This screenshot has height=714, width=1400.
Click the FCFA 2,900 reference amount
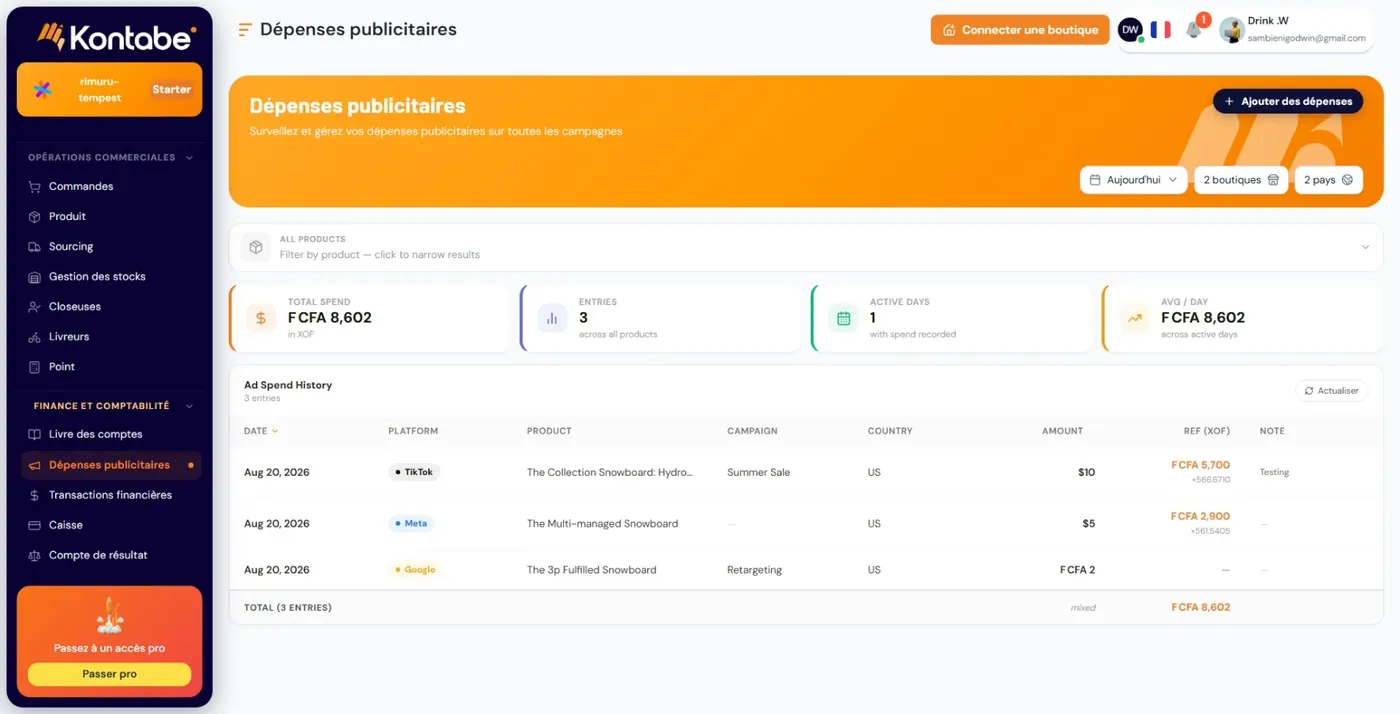(x=1201, y=517)
